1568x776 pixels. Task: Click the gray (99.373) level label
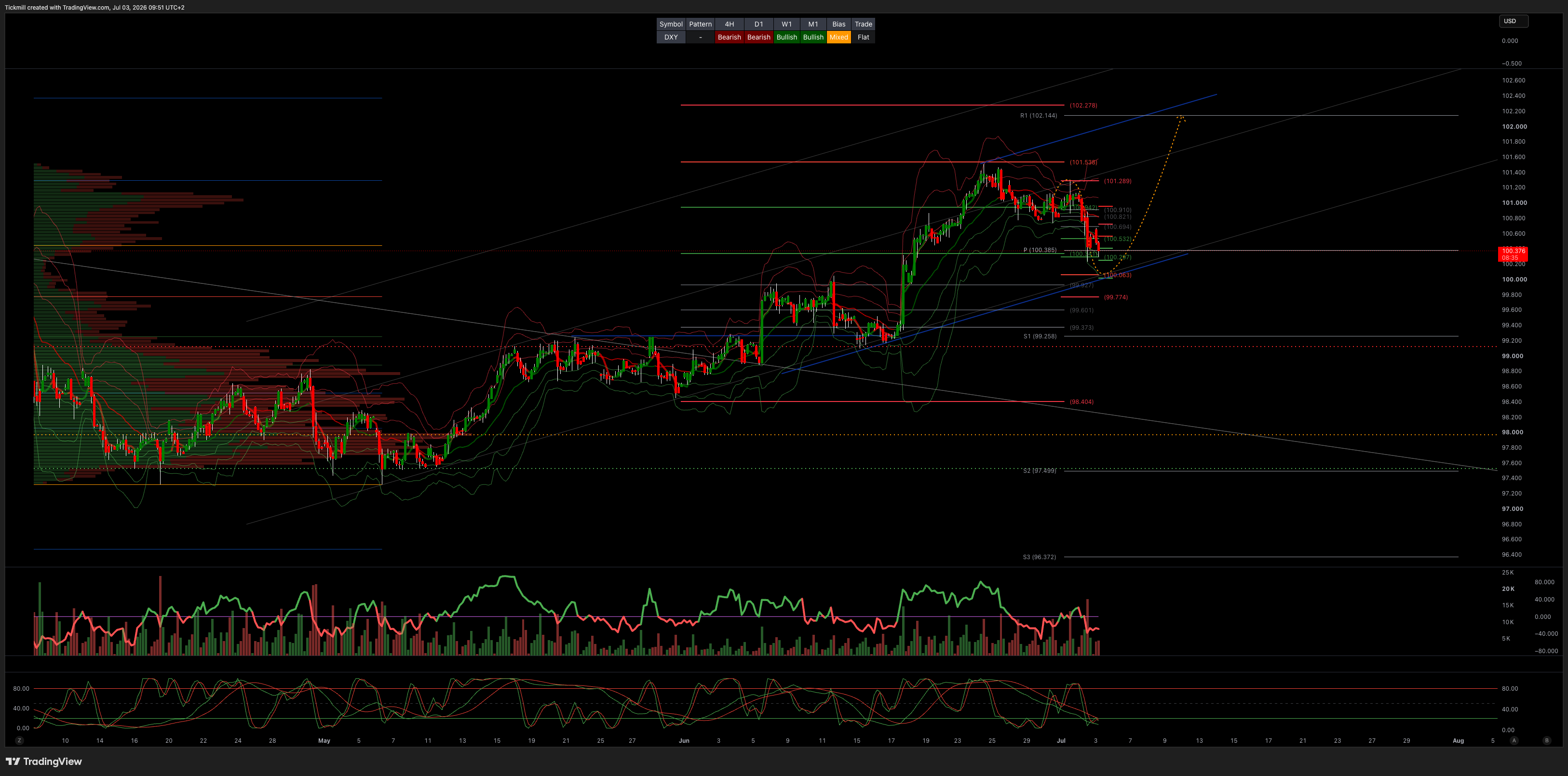click(x=1081, y=327)
